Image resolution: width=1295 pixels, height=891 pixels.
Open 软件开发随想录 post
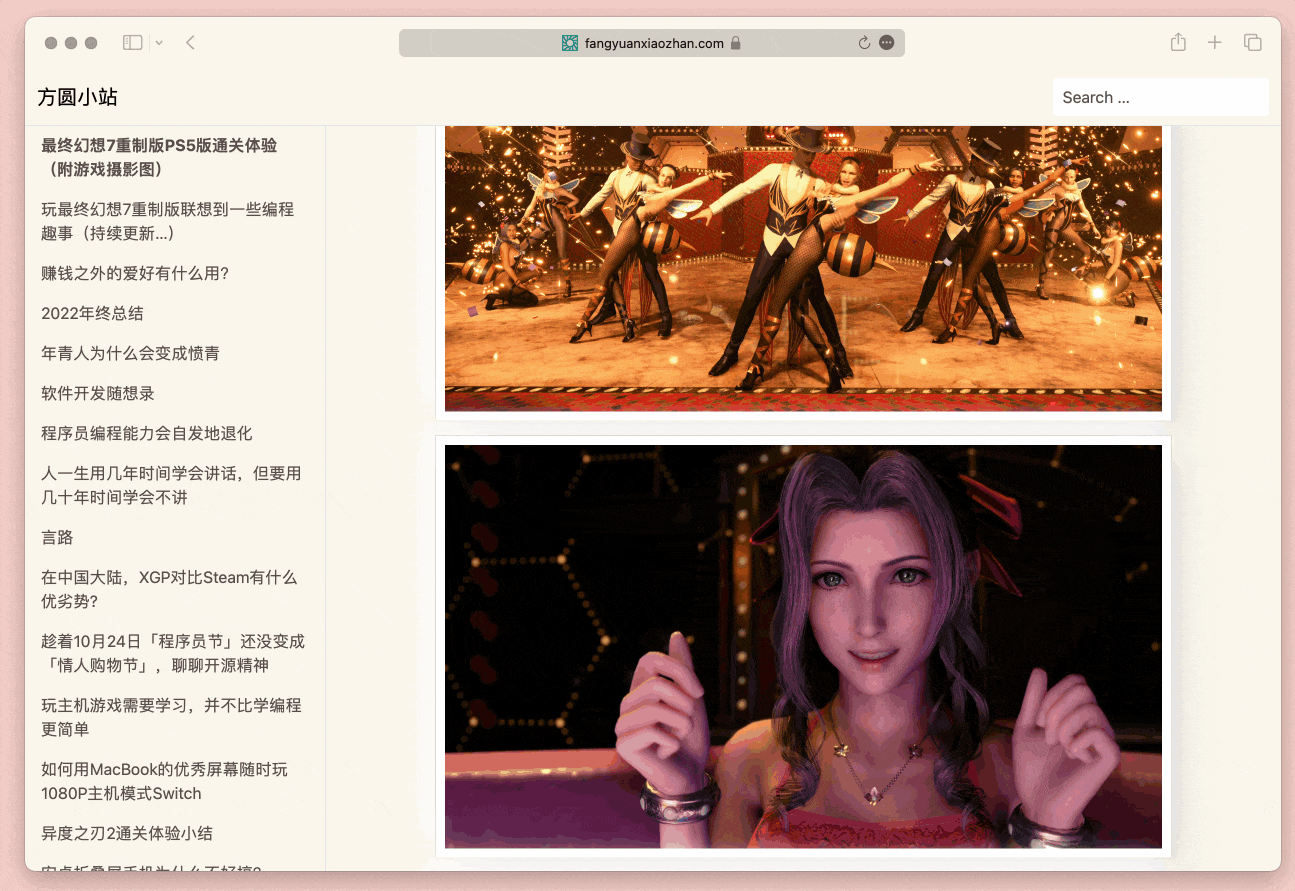point(98,393)
